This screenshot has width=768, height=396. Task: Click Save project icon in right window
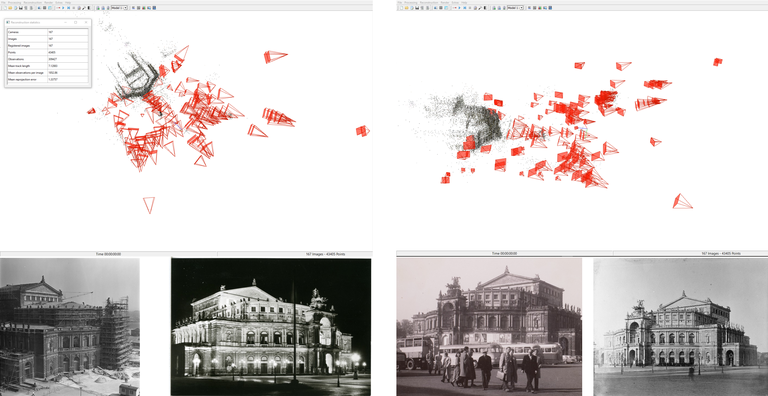coord(417,8)
